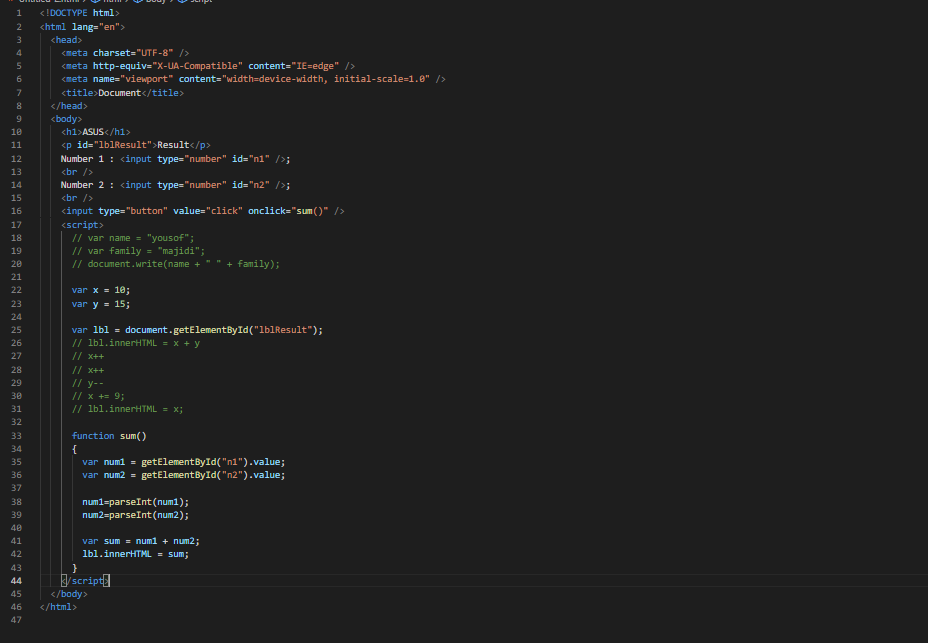The height and width of the screenshot is (643, 928).
Task: Click the commented document.write line
Action: coord(176,264)
